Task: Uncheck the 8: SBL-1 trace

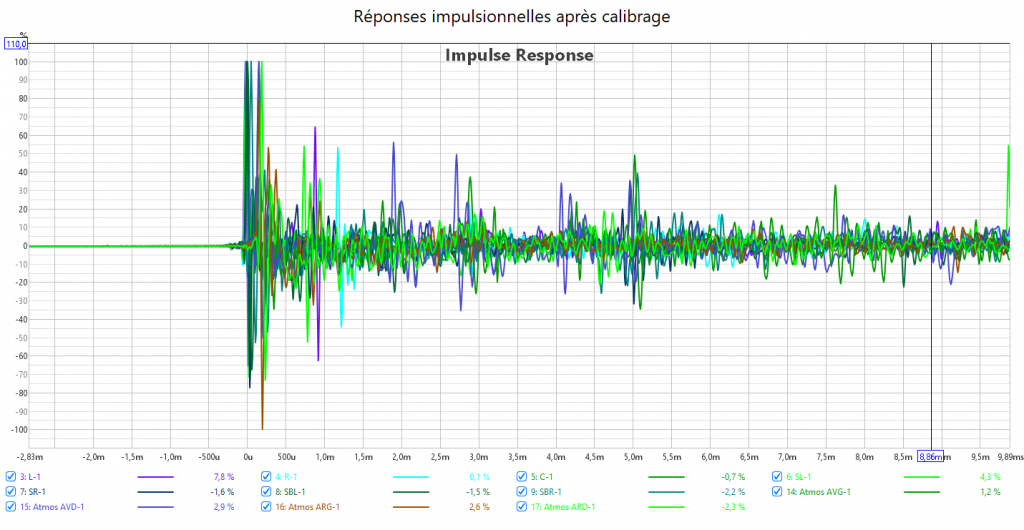Action: (267, 492)
